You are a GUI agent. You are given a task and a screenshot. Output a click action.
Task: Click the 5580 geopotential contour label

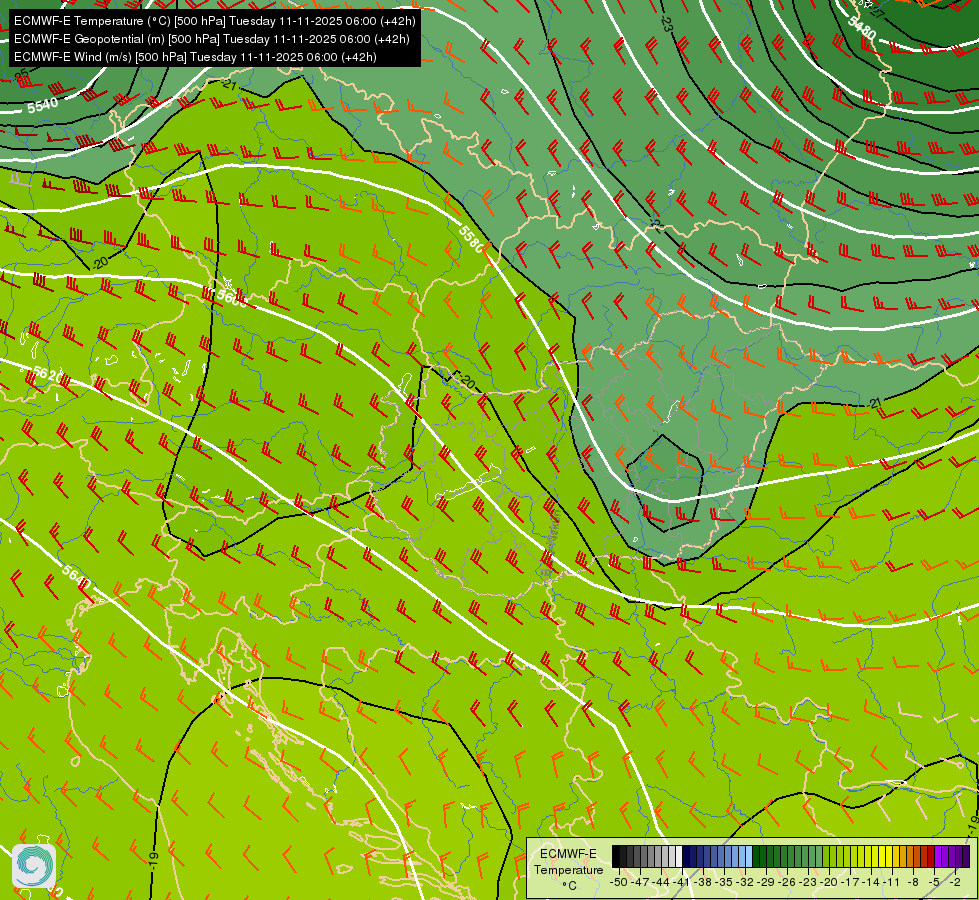[x=471, y=239]
